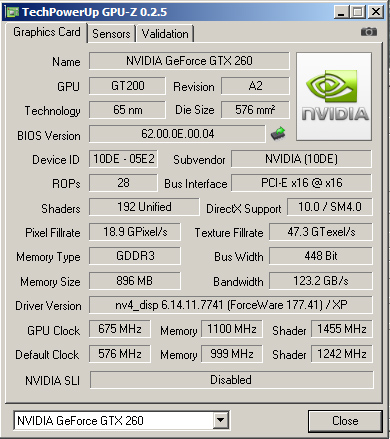Open the GPU selection dropdown arrow
This screenshot has height=439, width=390.
point(220,421)
